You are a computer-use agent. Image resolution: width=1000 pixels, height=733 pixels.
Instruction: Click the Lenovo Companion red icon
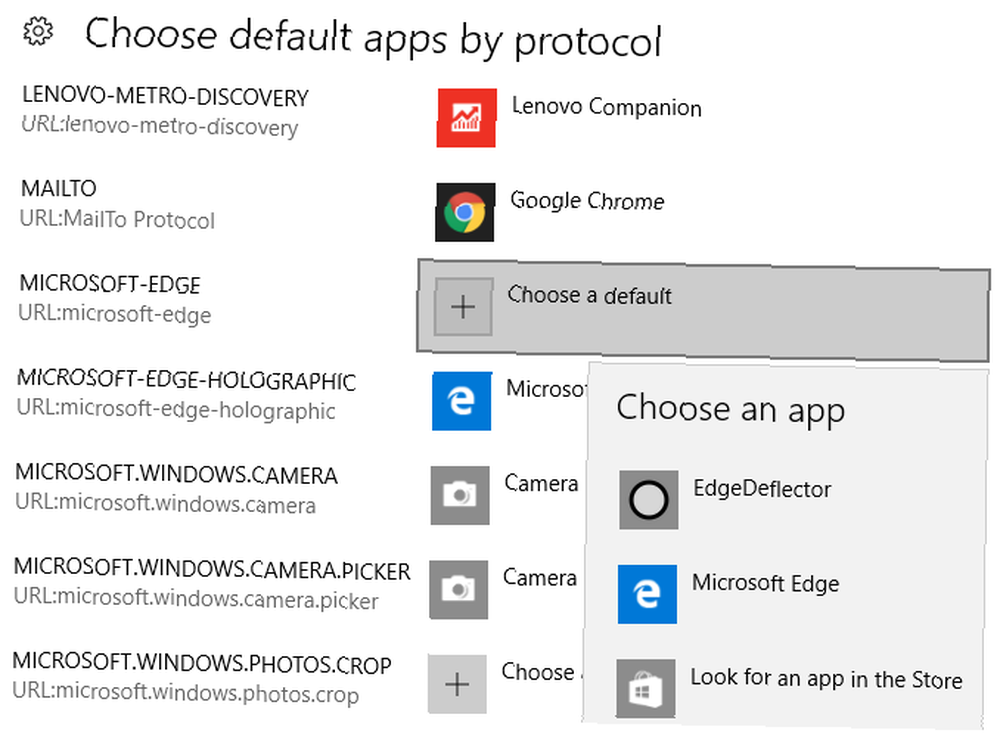[x=466, y=118]
